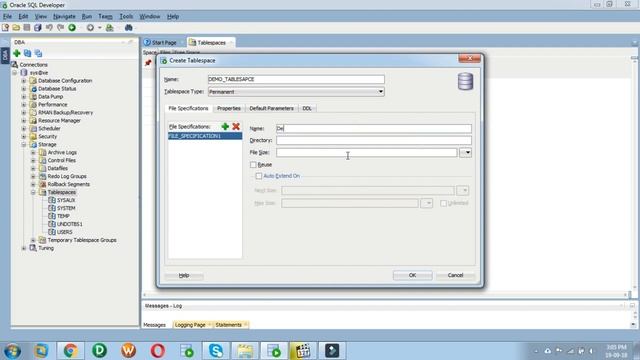Select the File Specifications tab

[x=188, y=108]
